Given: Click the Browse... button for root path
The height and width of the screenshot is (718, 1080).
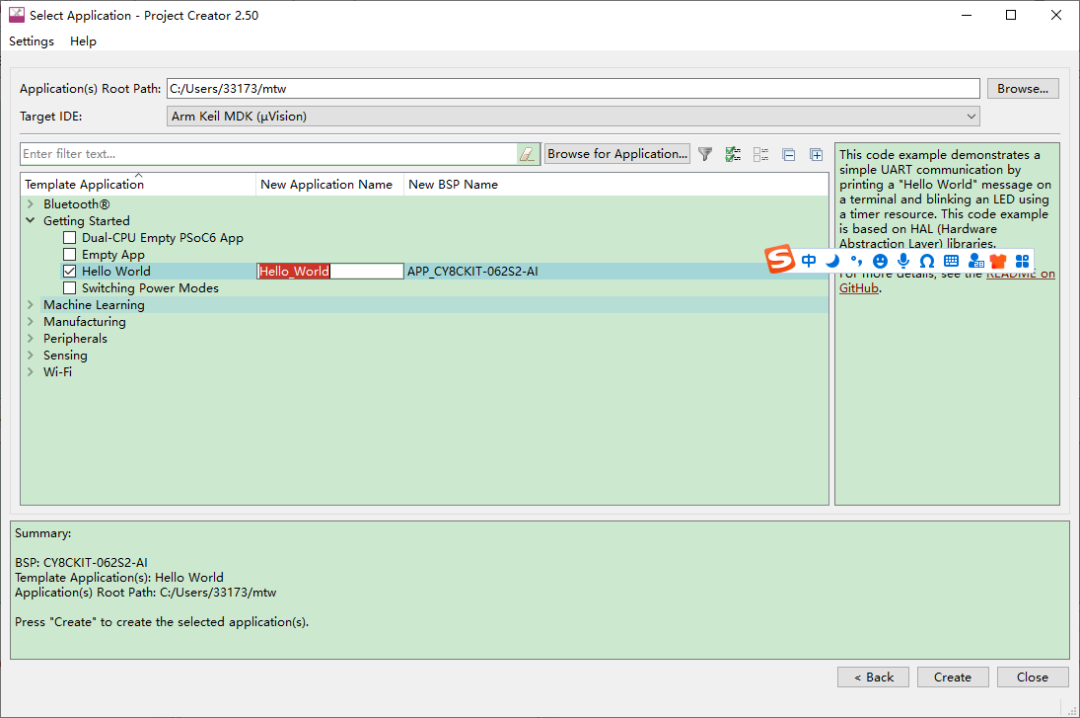Looking at the screenshot, I should click(1023, 89).
